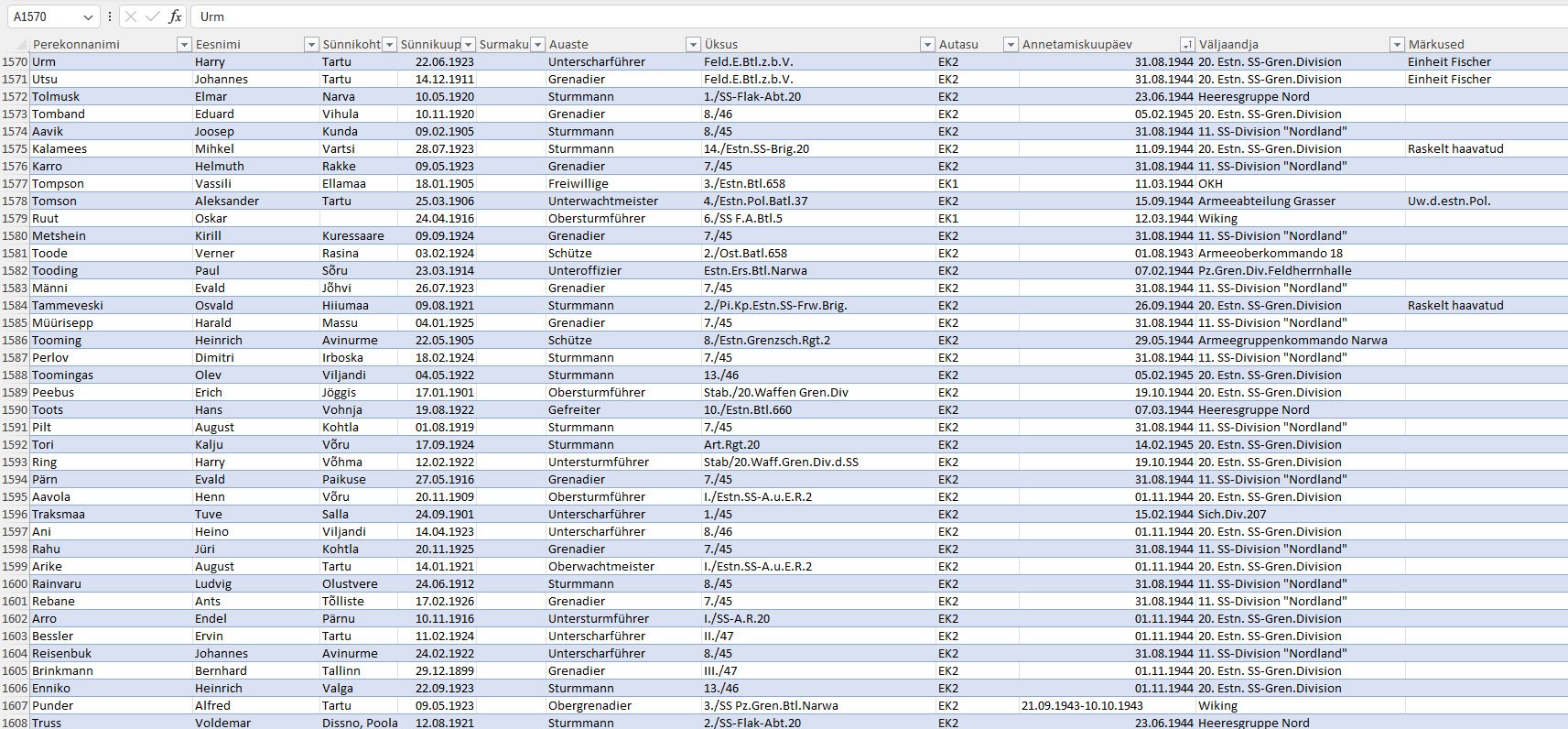Screen dimensions: 1568x729
Task: Open the Perekonnanimi column filter dropdown
Action: pos(184,44)
